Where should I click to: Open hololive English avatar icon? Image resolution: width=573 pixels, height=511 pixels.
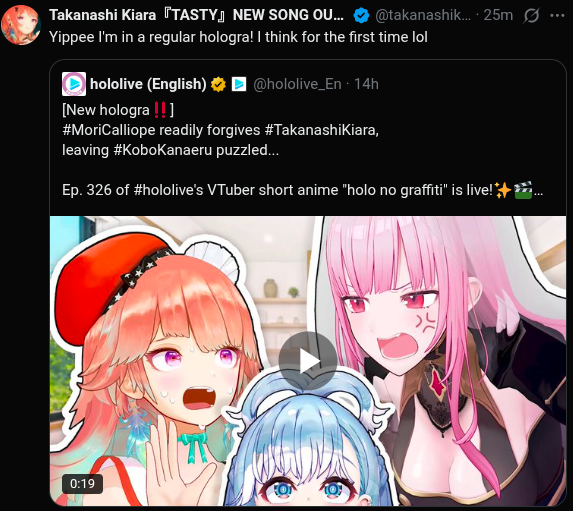click(74, 84)
